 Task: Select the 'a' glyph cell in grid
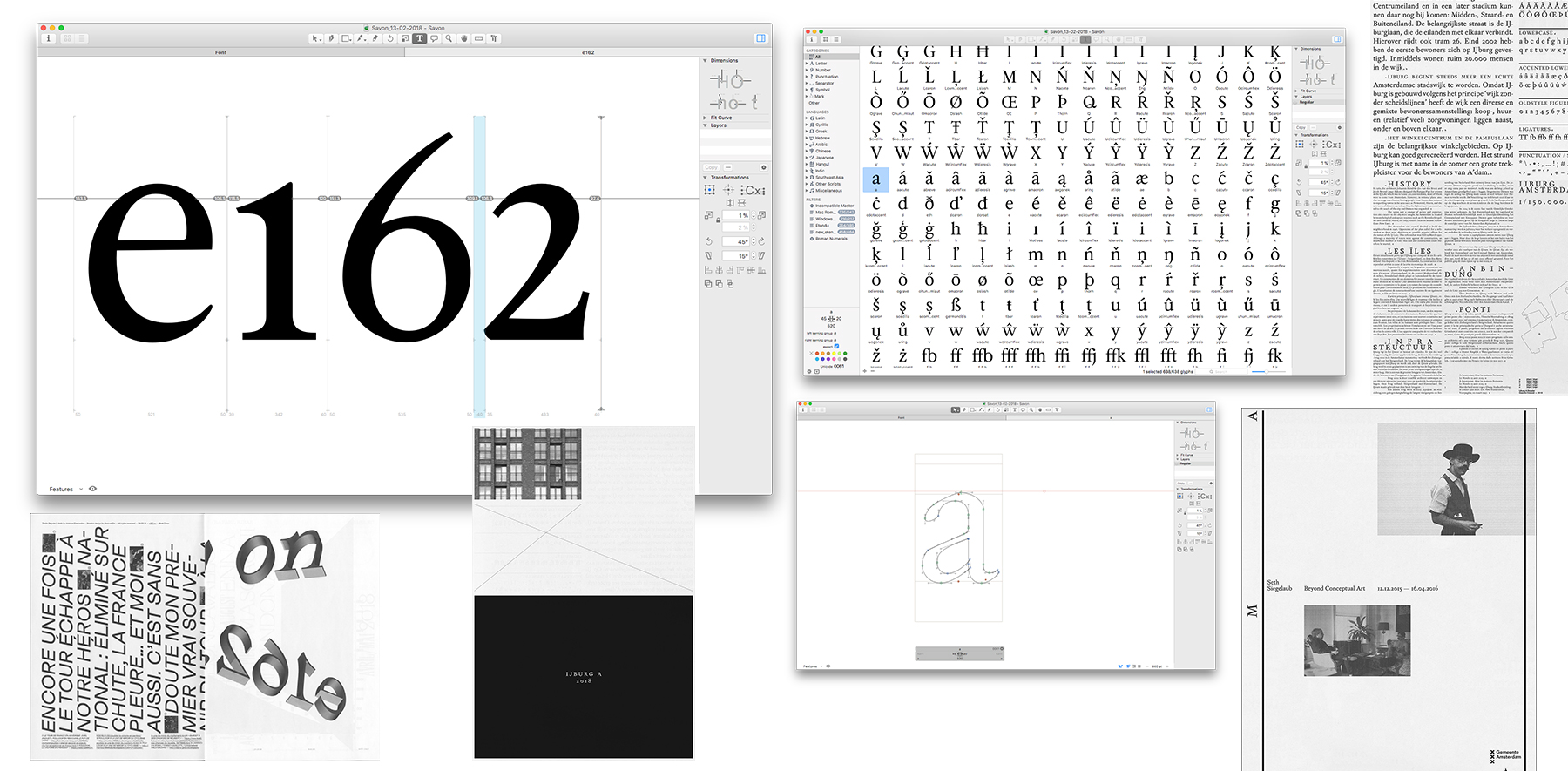click(x=876, y=180)
